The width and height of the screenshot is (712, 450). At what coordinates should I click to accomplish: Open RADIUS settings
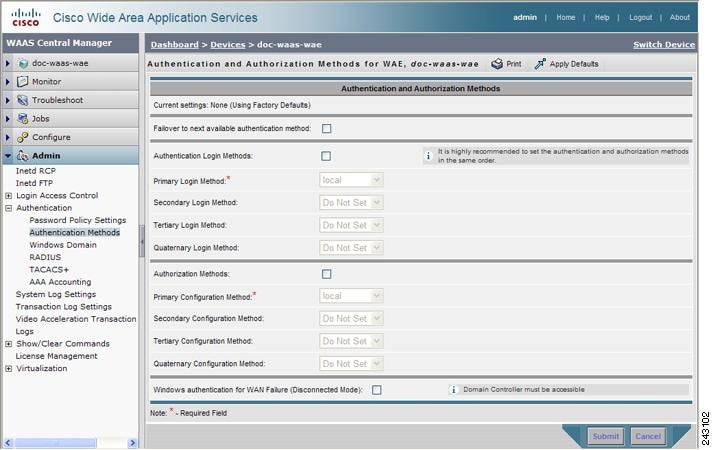[x=45, y=257]
